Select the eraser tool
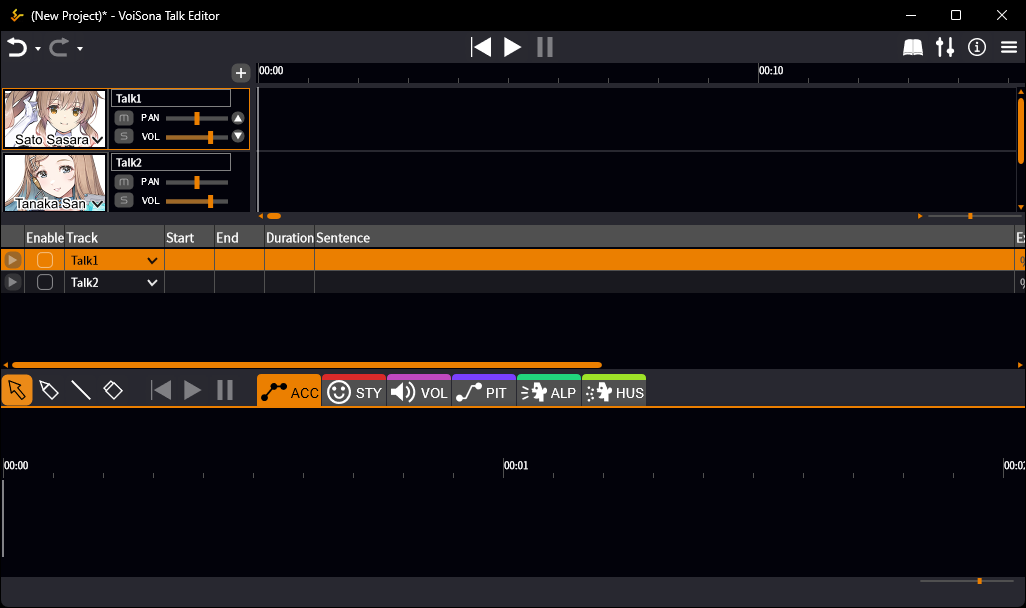This screenshot has width=1026, height=608. click(113, 391)
